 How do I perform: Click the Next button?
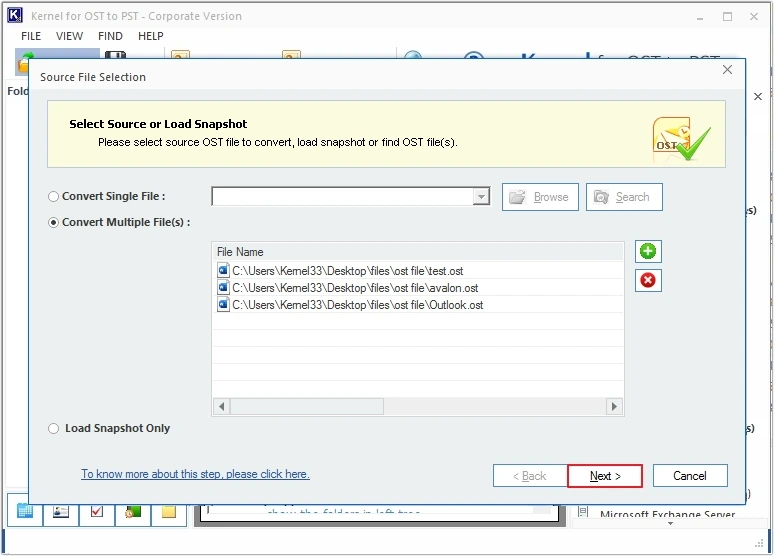(605, 476)
